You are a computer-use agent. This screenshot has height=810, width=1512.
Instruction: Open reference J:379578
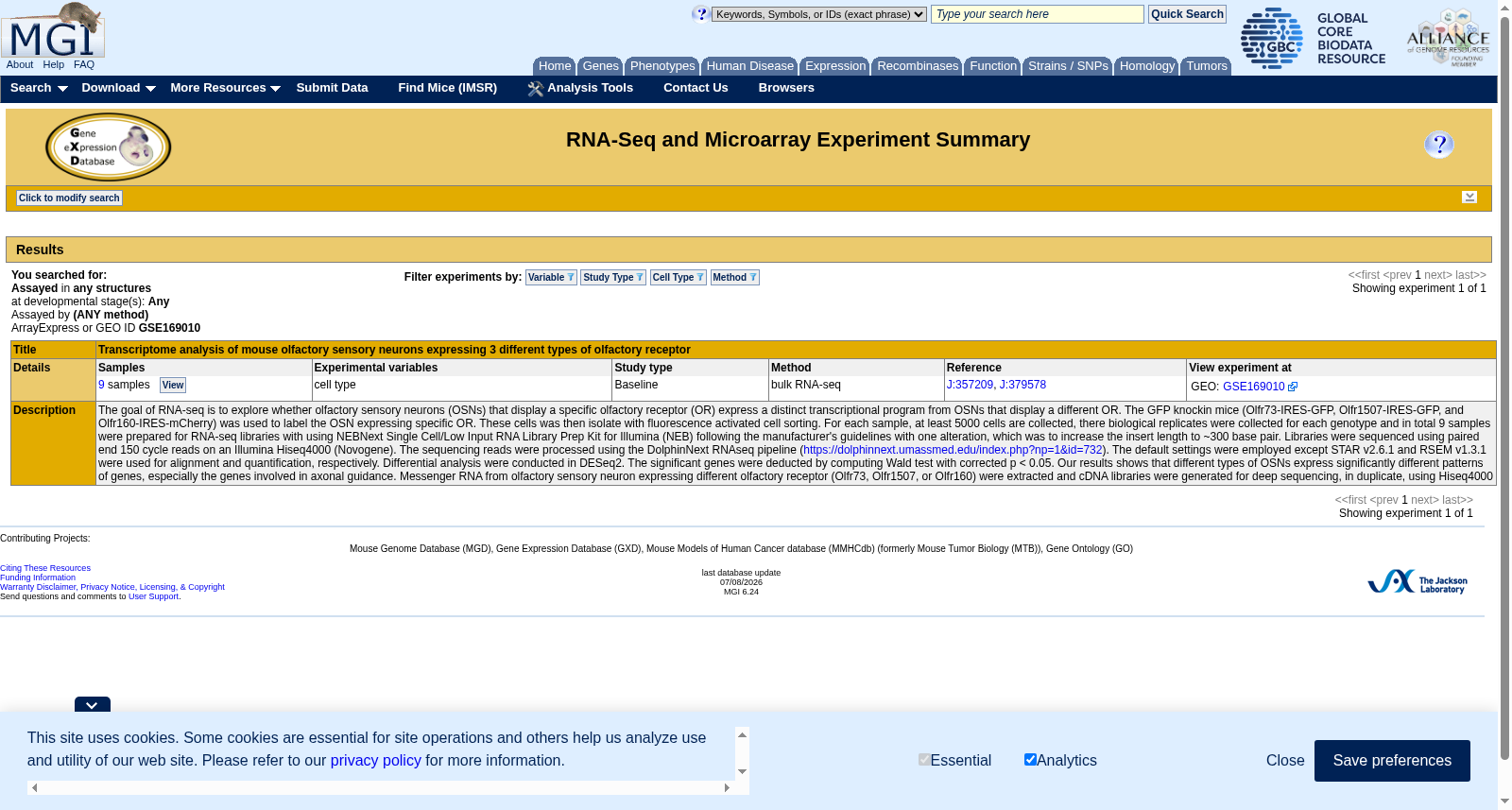(x=1022, y=385)
